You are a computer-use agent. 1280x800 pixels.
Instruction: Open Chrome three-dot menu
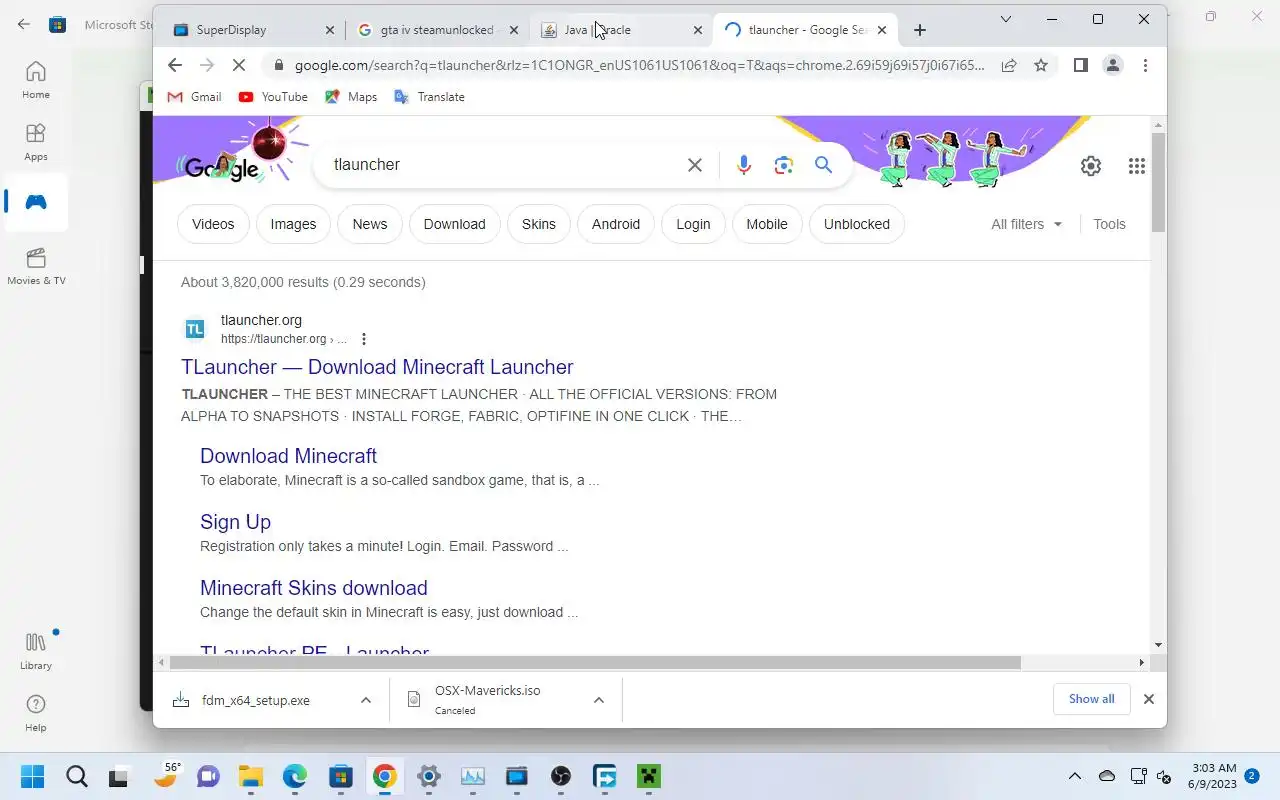[1145, 65]
